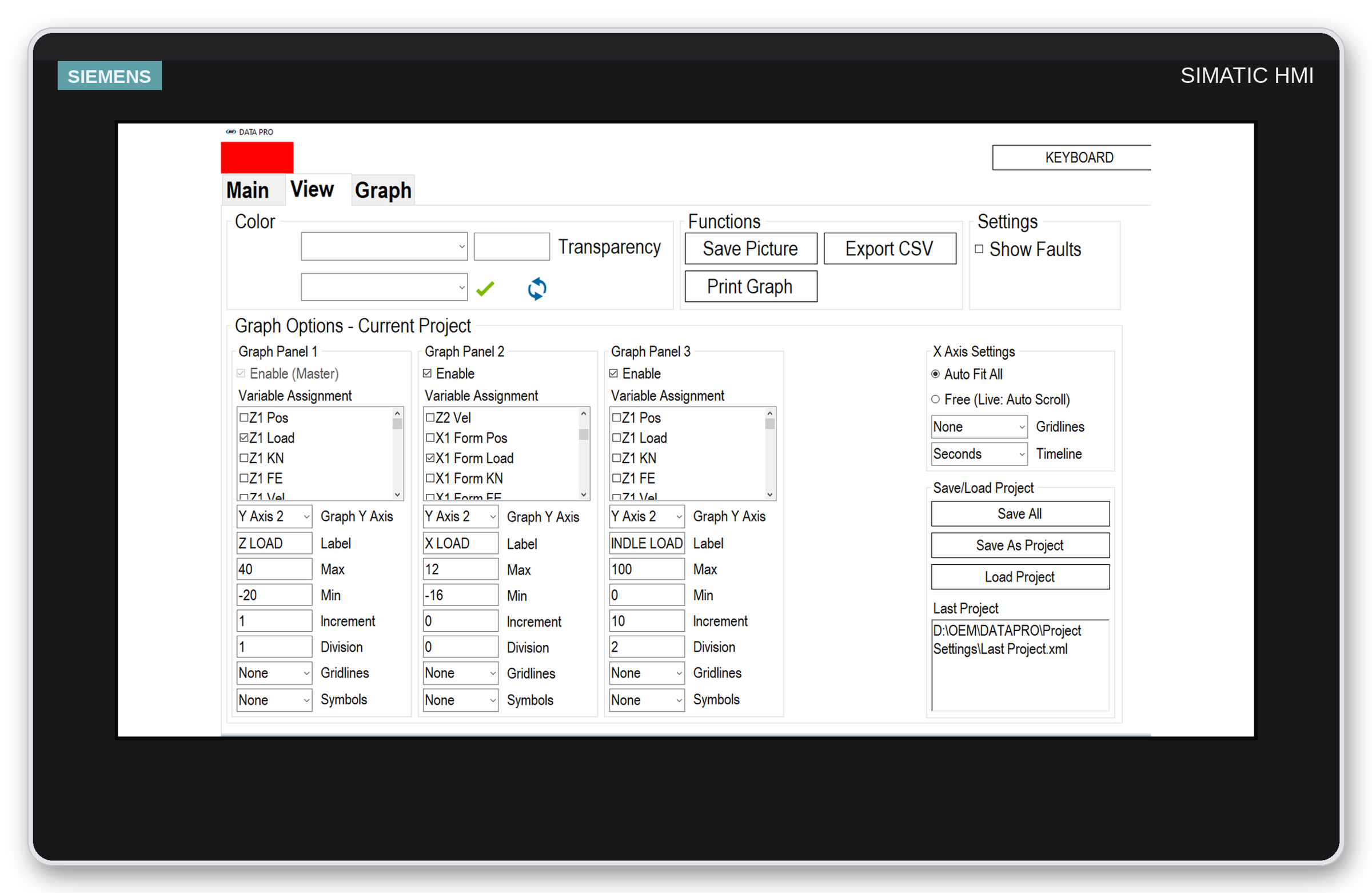This screenshot has height=893, width=1372.
Task: Click the Save Picture button
Action: point(751,249)
